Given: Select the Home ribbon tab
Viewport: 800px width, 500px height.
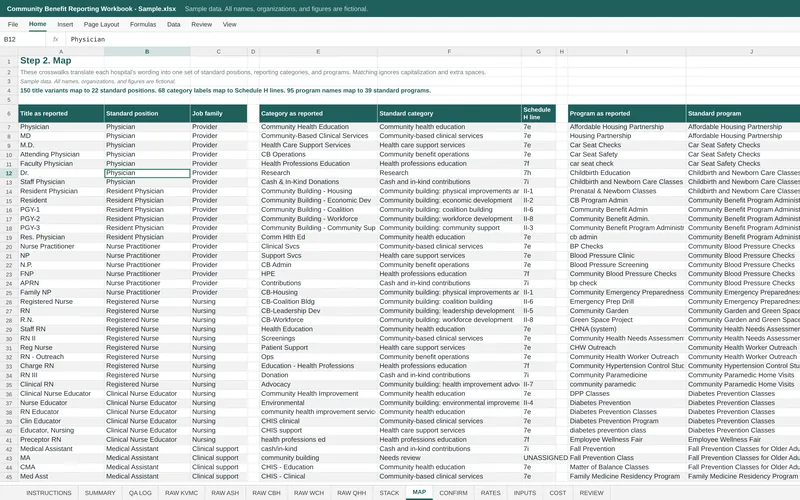Looking at the screenshot, I should pos(37,24).
